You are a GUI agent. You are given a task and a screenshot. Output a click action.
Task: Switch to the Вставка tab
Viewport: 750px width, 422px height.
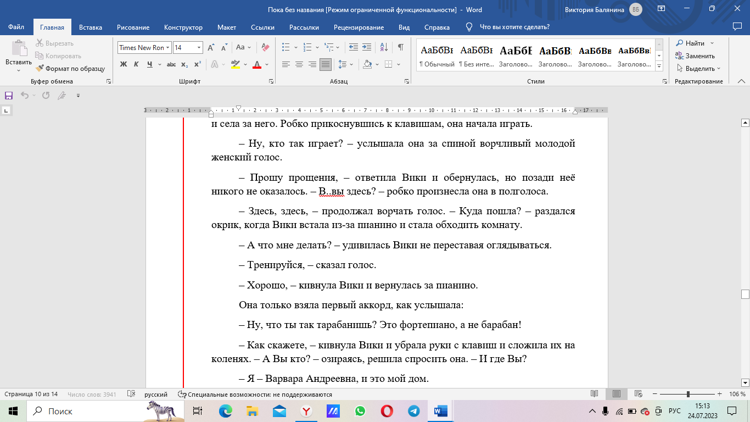(90, 27)
